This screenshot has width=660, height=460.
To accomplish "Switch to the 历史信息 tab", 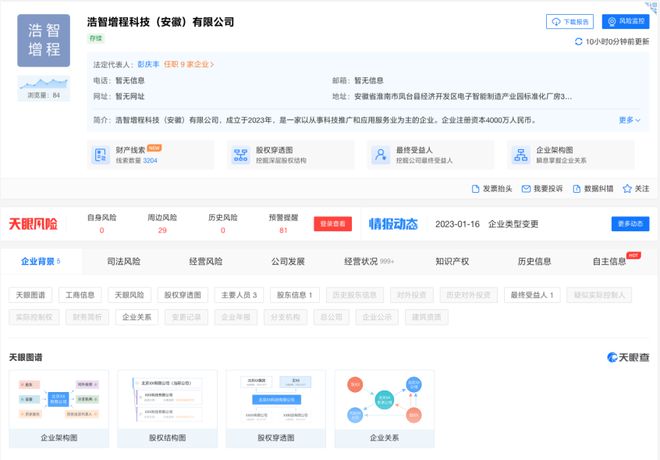I will click(x=534, y=261).
